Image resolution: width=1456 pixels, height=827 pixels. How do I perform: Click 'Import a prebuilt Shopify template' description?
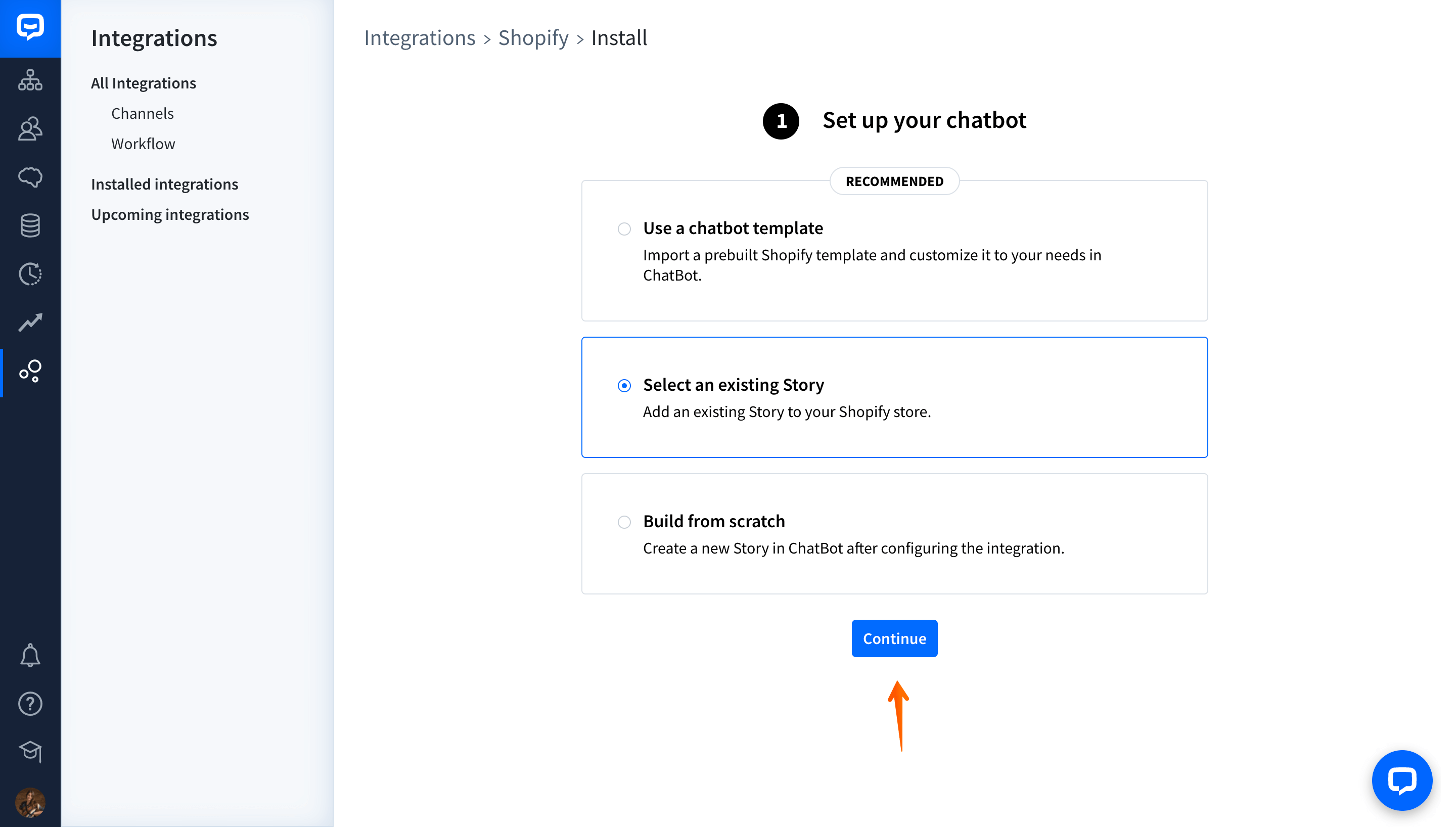(x=872, y=265)
